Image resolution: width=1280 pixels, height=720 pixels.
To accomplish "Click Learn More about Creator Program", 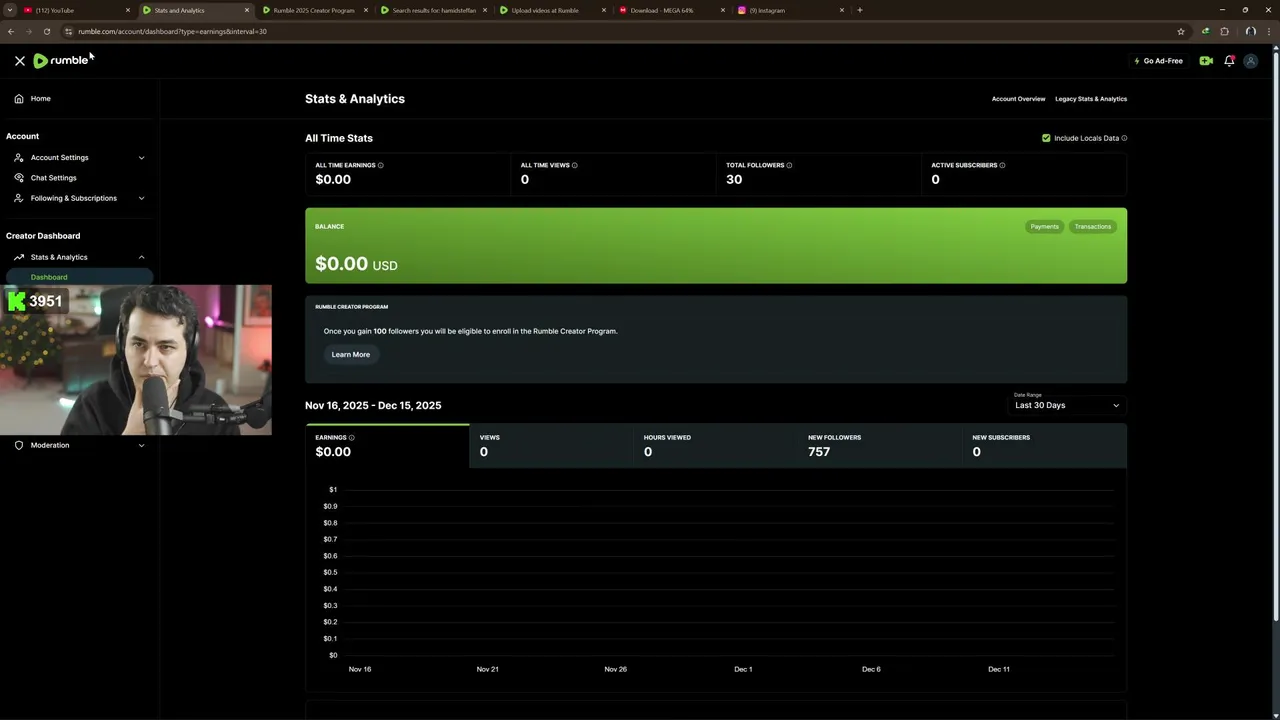I will coord(351,354).
